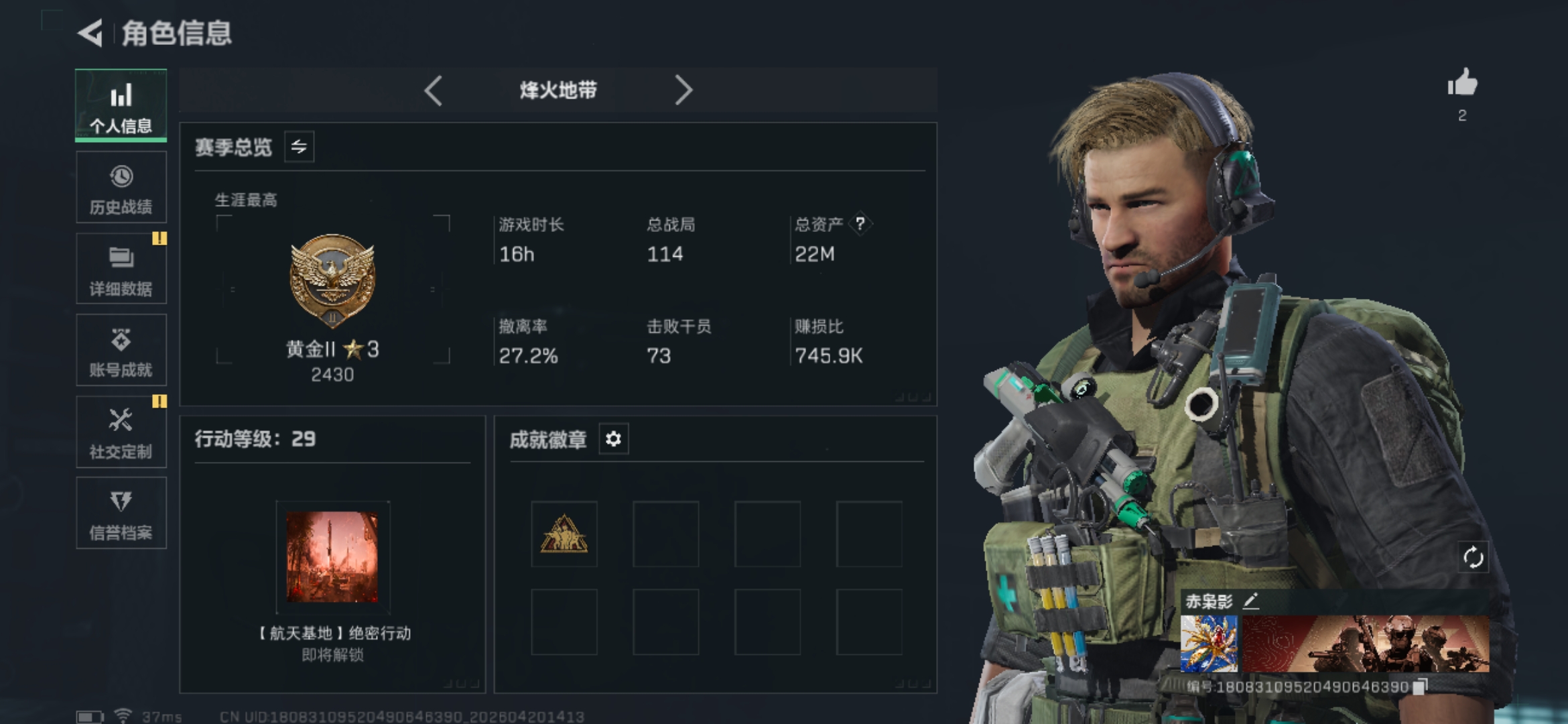
Task: Rotate the character with the refresh icon
Action: [1473, 557]
